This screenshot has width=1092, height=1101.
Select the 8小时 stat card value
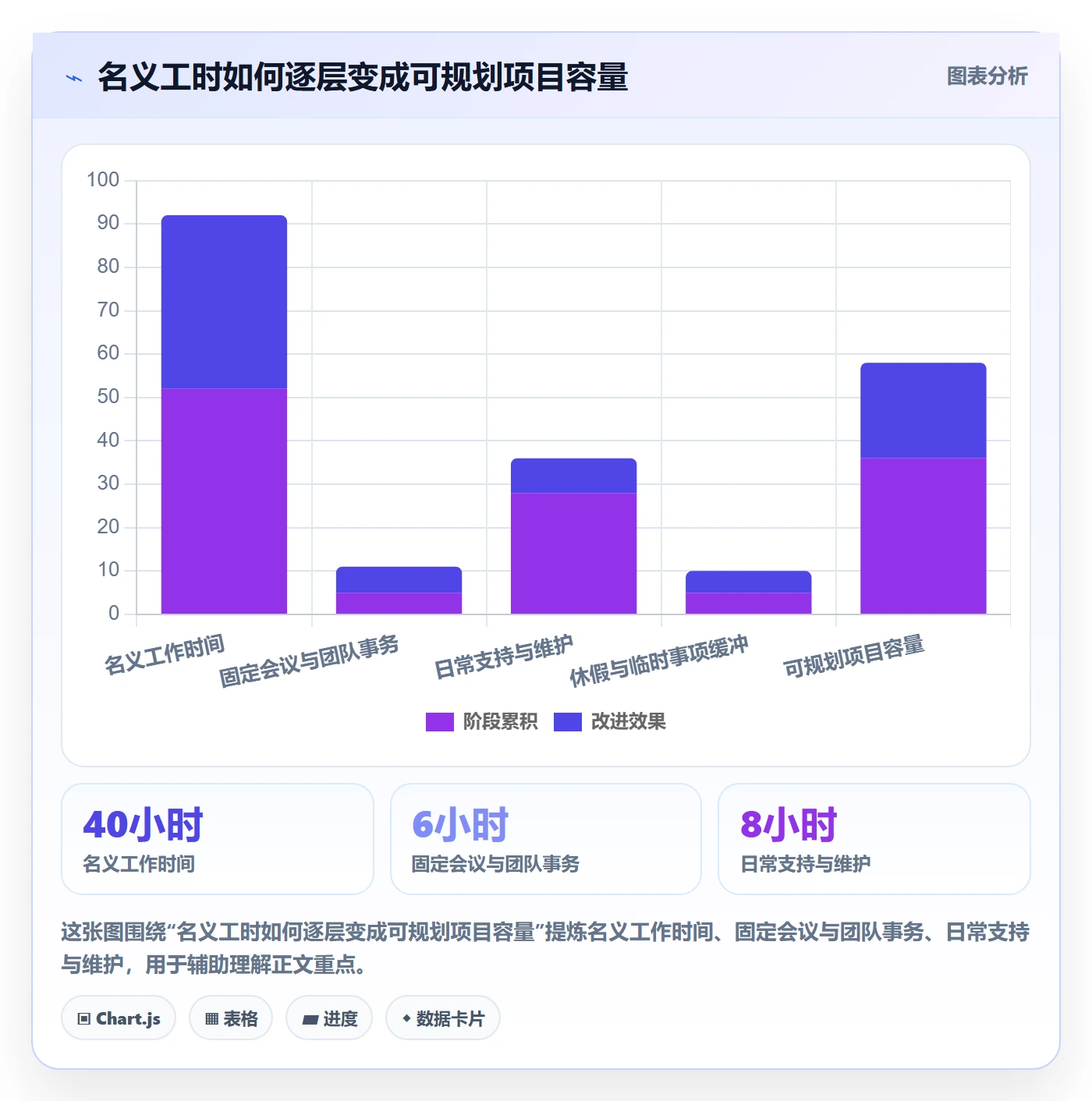click(789, 825)
